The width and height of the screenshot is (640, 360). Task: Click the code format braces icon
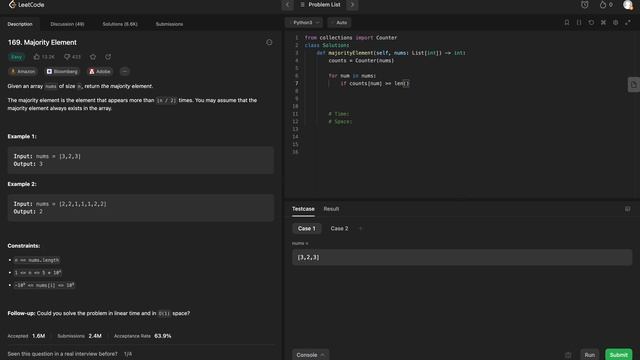(x=579, y=22)
